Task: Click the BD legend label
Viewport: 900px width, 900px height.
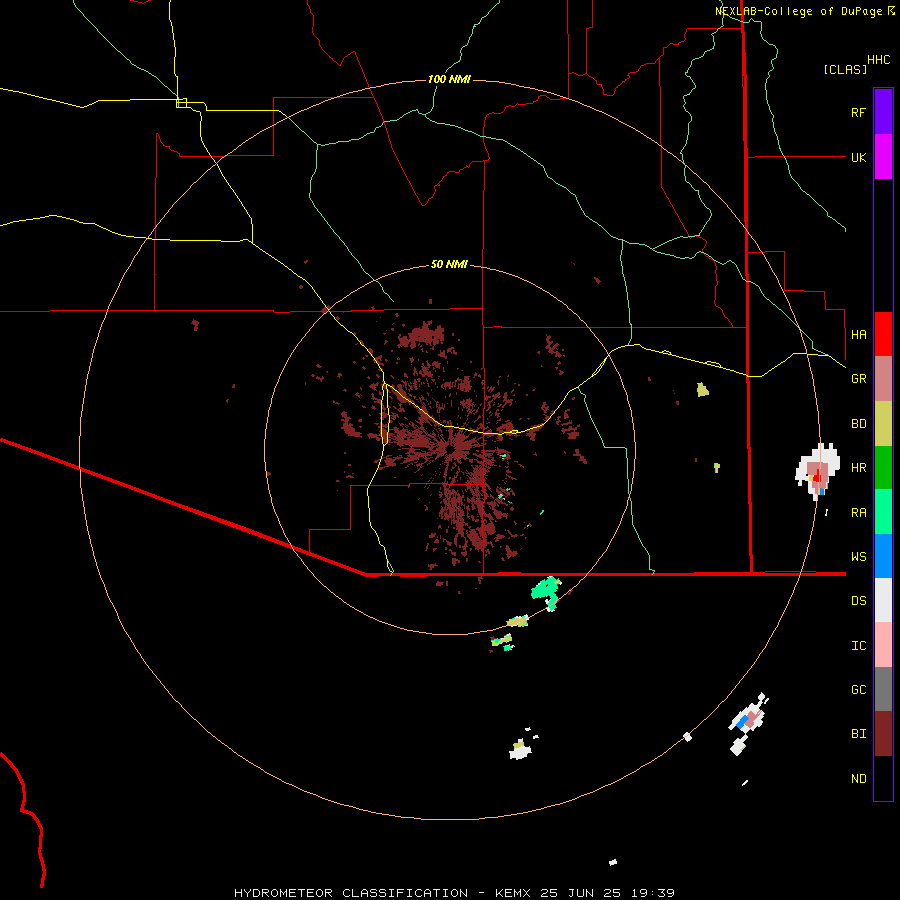Action: click(x=858, y=424)
